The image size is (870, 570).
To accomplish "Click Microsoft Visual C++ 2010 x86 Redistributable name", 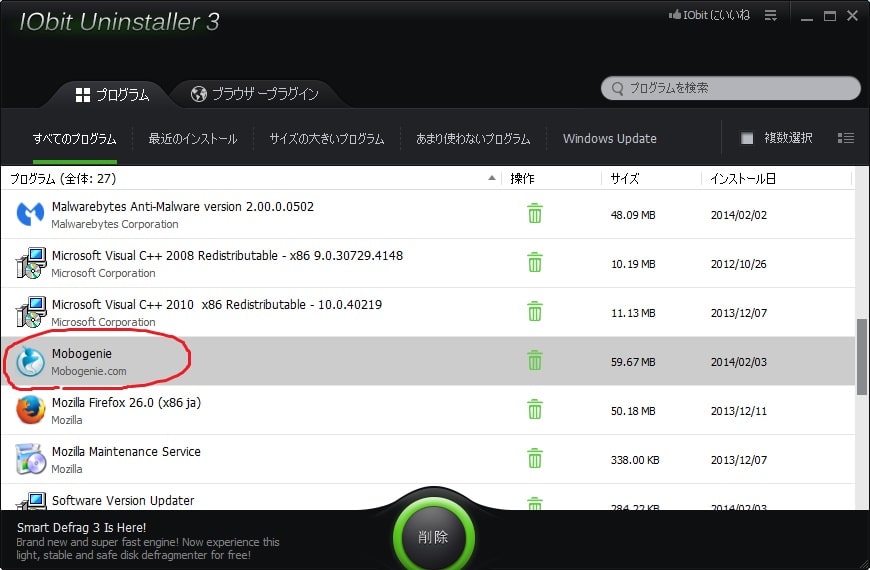I will (217, 305).
